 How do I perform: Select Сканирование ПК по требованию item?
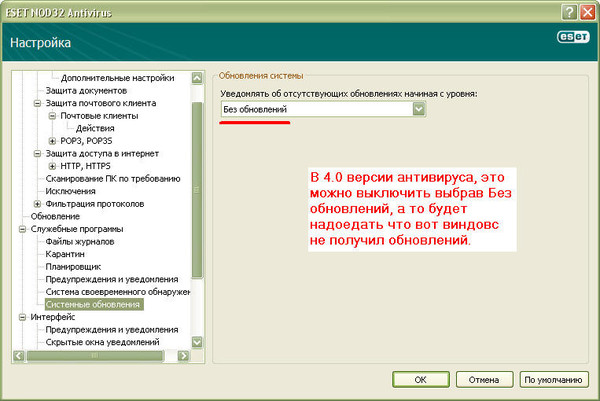click(x=113, y=179)
